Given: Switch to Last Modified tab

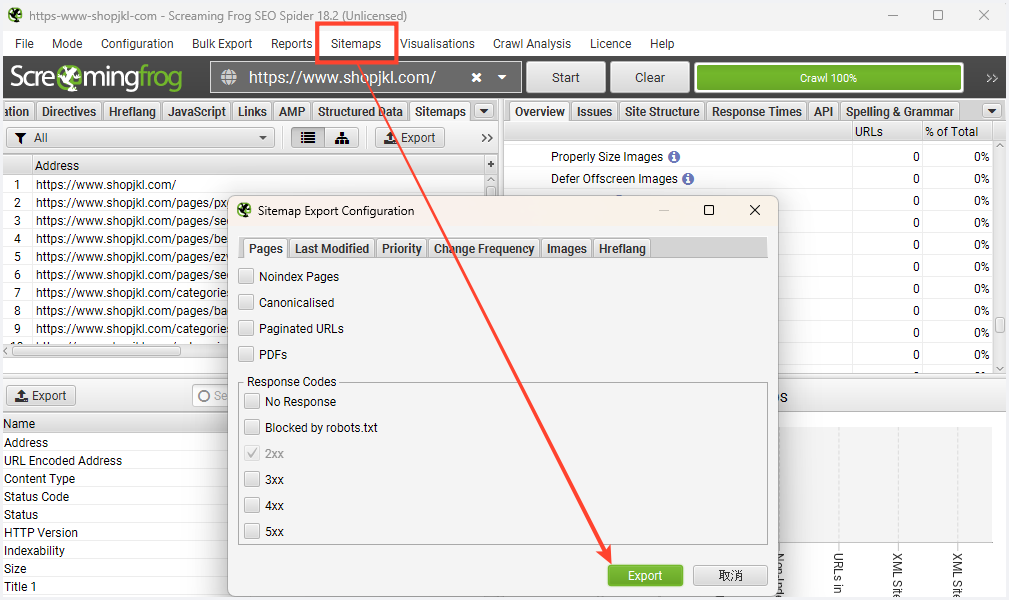Looking at the screenshot, I should (332, 248).
